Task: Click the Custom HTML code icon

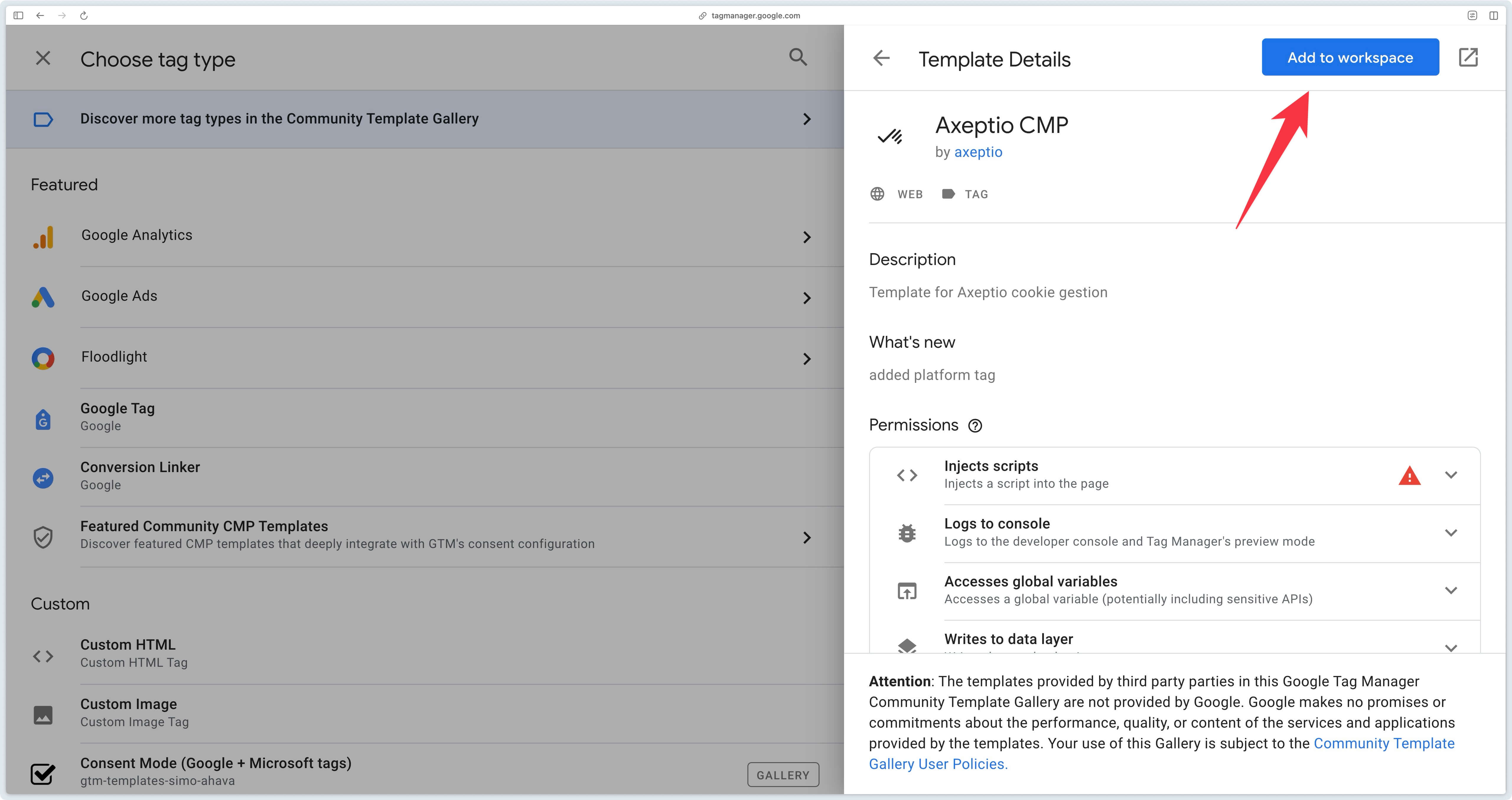Action: coord(43,656)
